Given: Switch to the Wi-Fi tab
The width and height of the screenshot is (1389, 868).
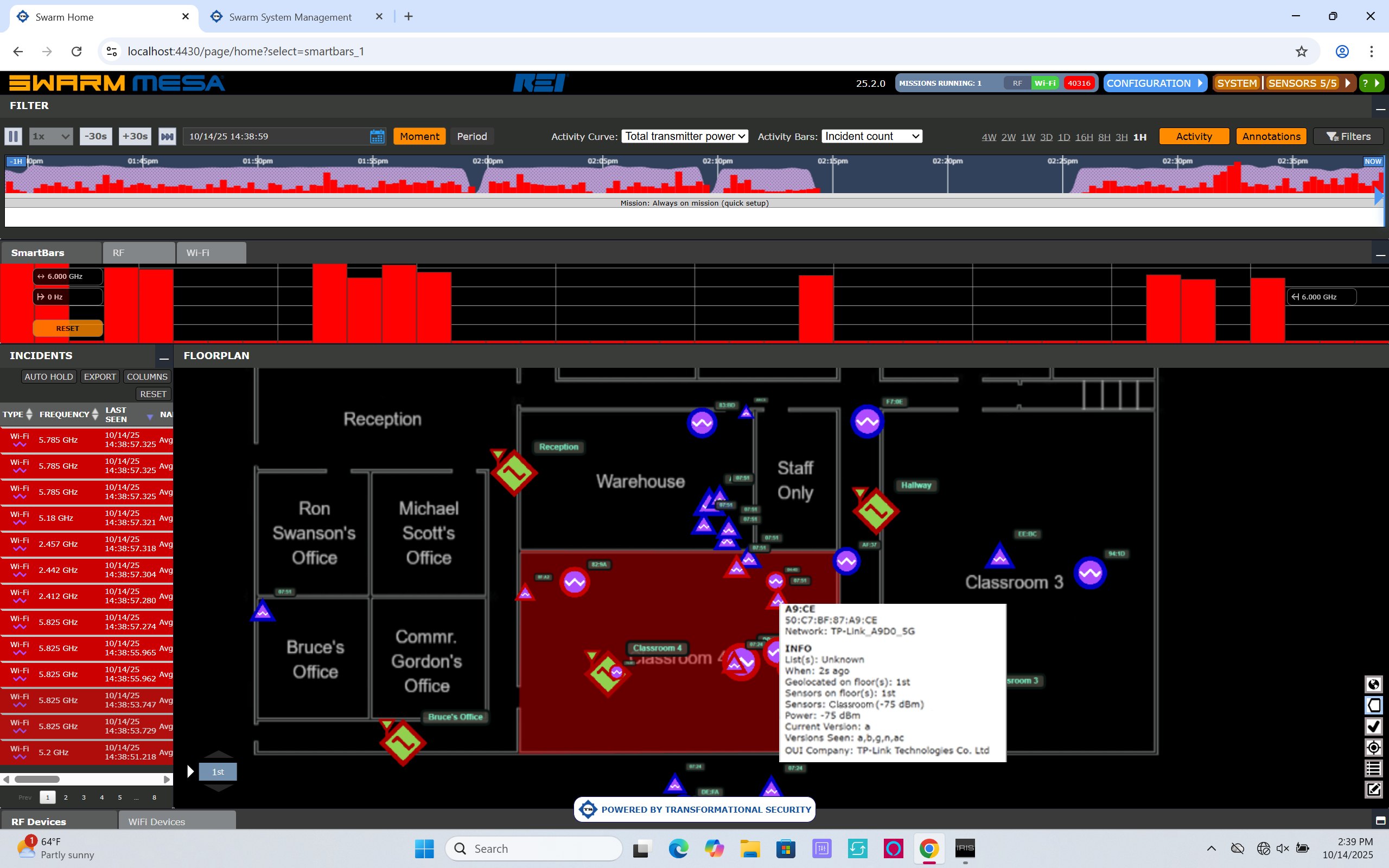Looking at the screenshot, I should (212, 253).
